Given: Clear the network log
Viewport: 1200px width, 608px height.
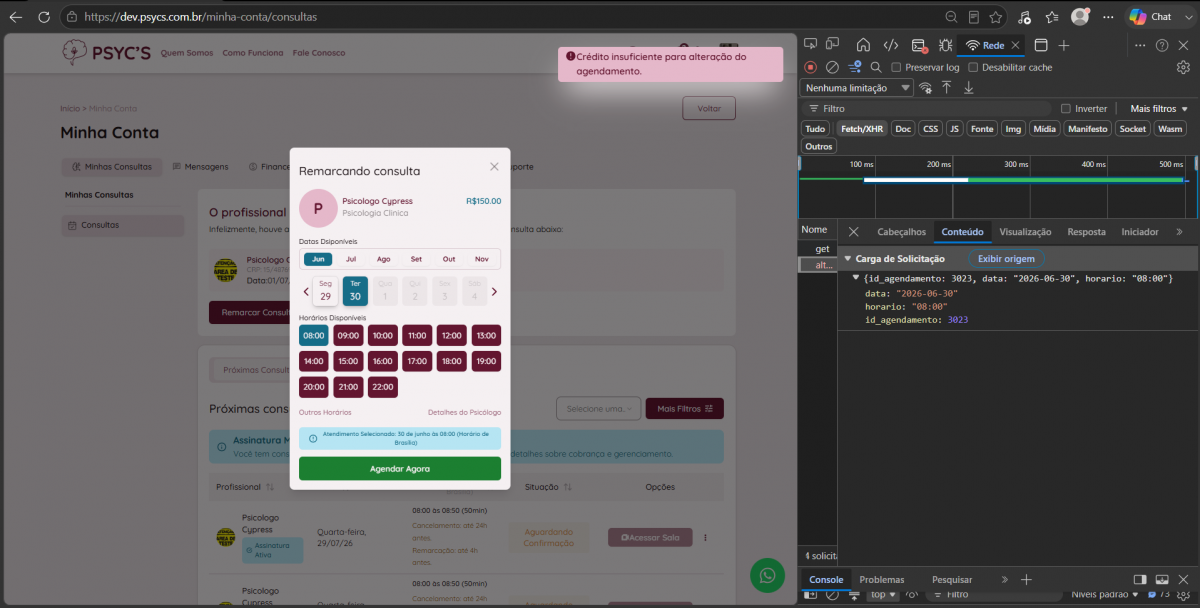Looking at the screenshot, I should (832, 67).
